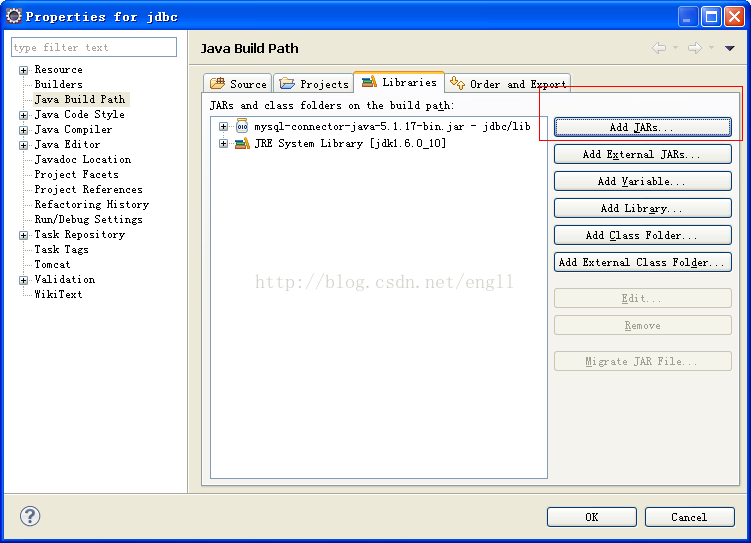The image size is (751, 543).
Task: Select the Java Compiler label
Action: click(x=73, y=129)
